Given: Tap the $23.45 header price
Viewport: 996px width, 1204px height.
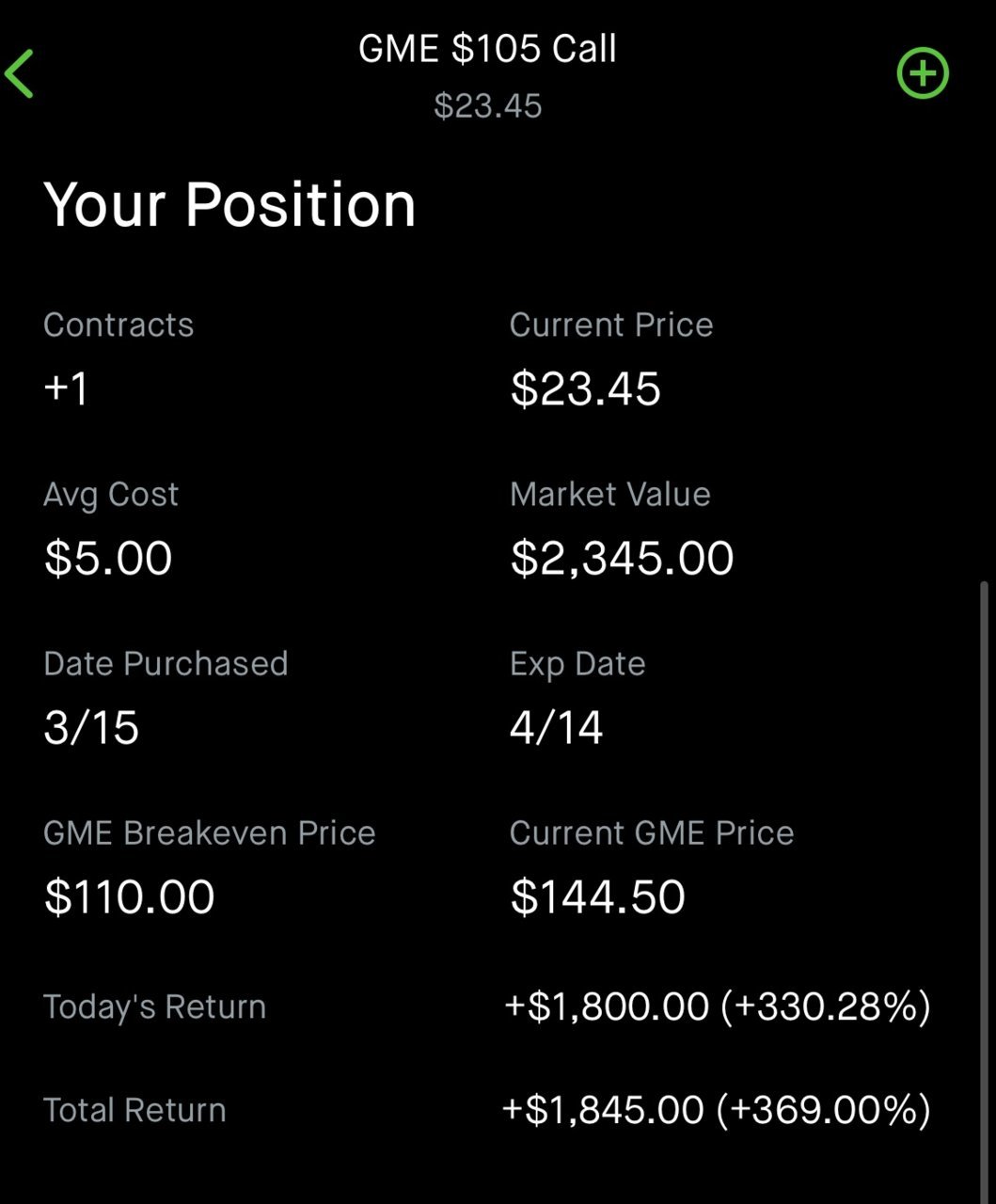Looking at the screenshot, I should [x=487, y=106].
